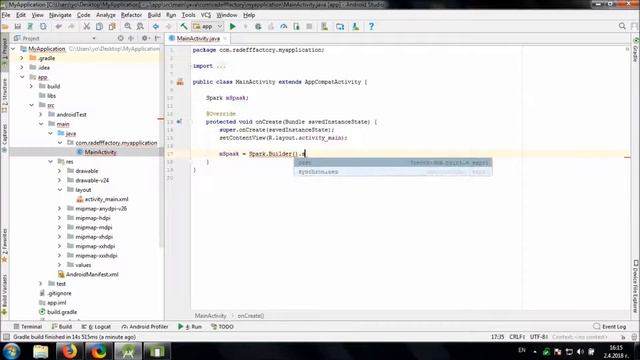The width and height of the screenshot is (640, 360).
Task: Expand the .idea folder
Action: tap(22, 67)
